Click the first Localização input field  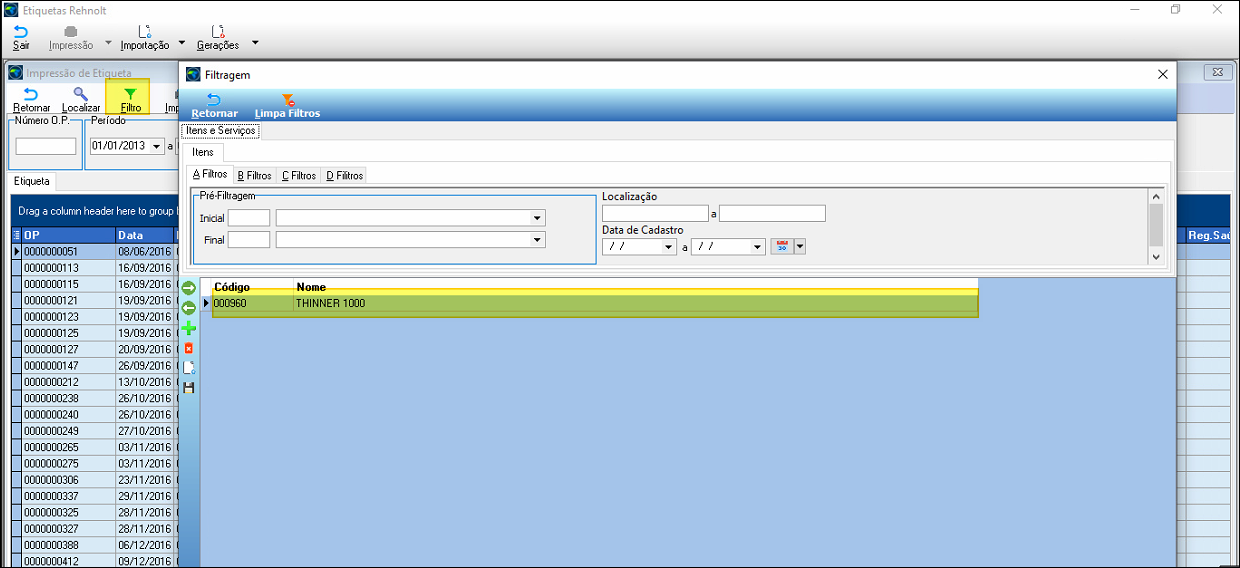654,213
